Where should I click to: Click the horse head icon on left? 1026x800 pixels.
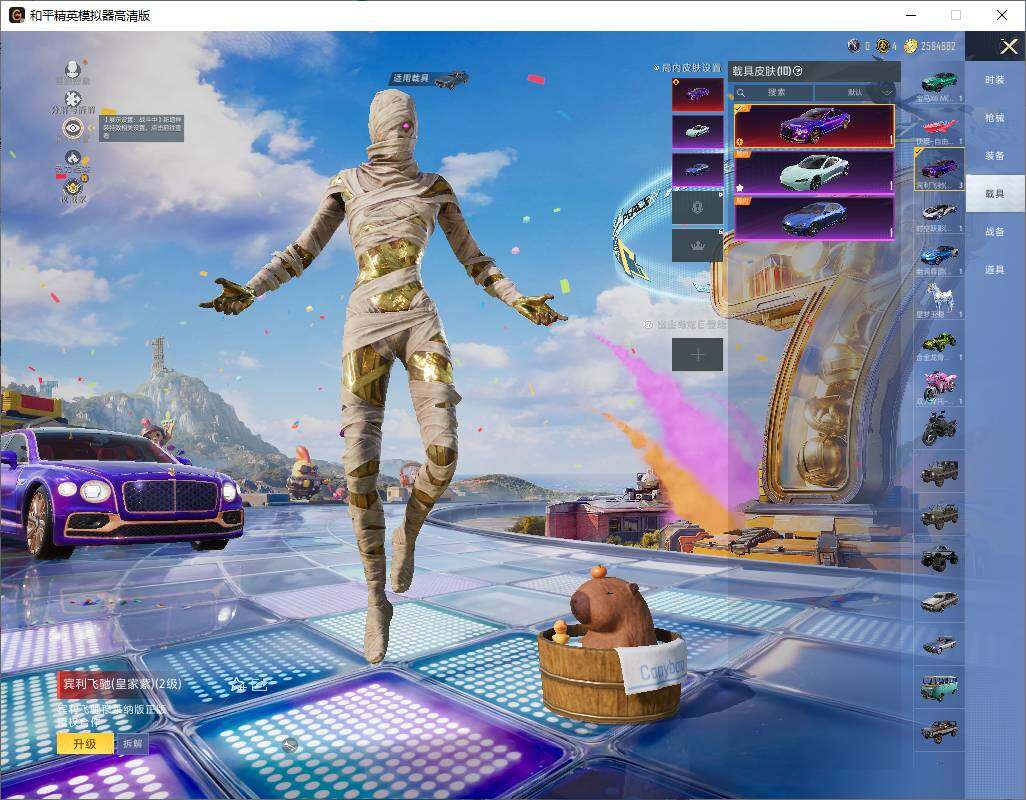tap(73, 159)
